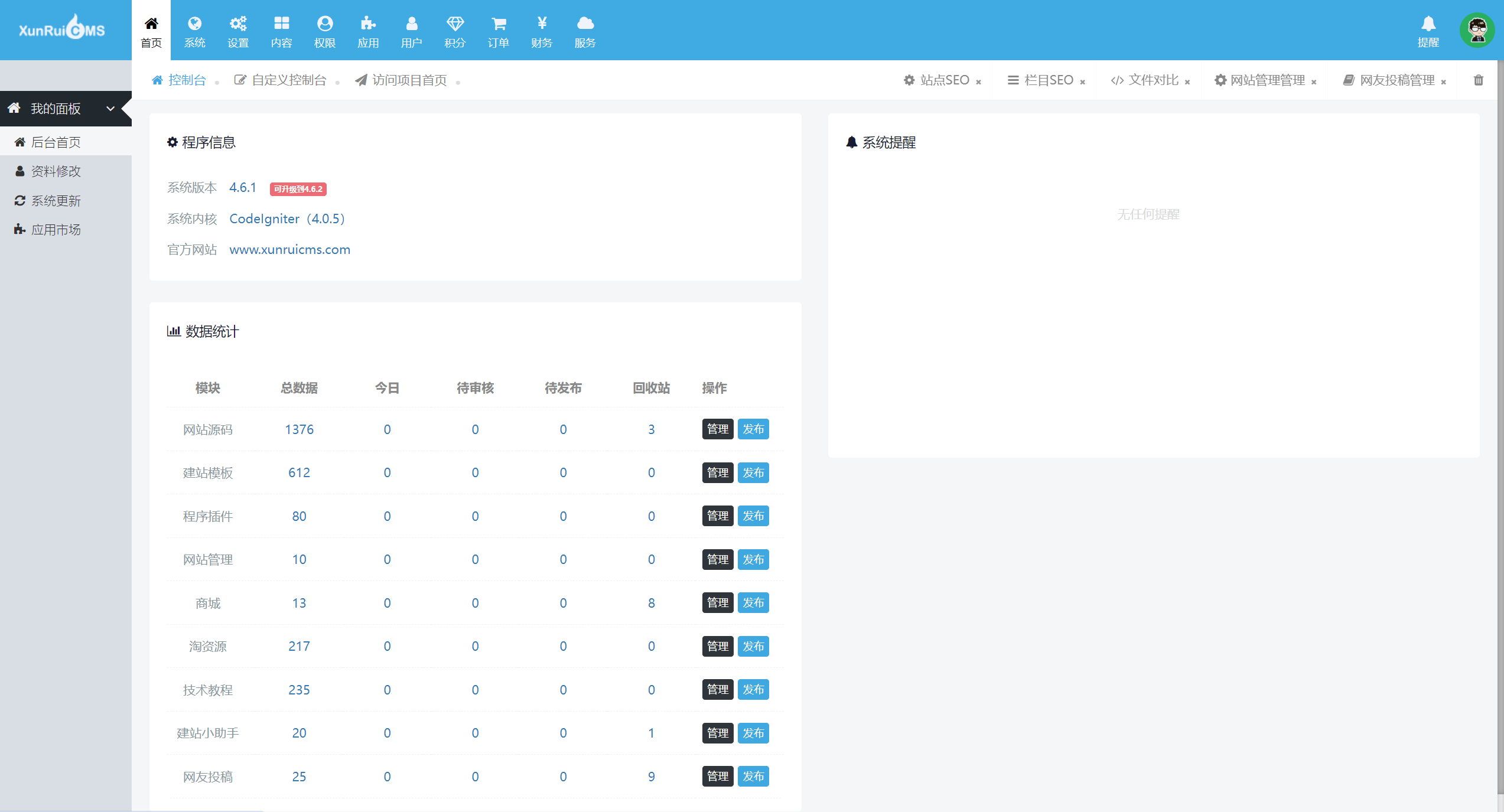The height and width of the screenshot is (812, 1504).
Task: Switch to the 网友投稿管理 tab
Action: coord(1389,80)
